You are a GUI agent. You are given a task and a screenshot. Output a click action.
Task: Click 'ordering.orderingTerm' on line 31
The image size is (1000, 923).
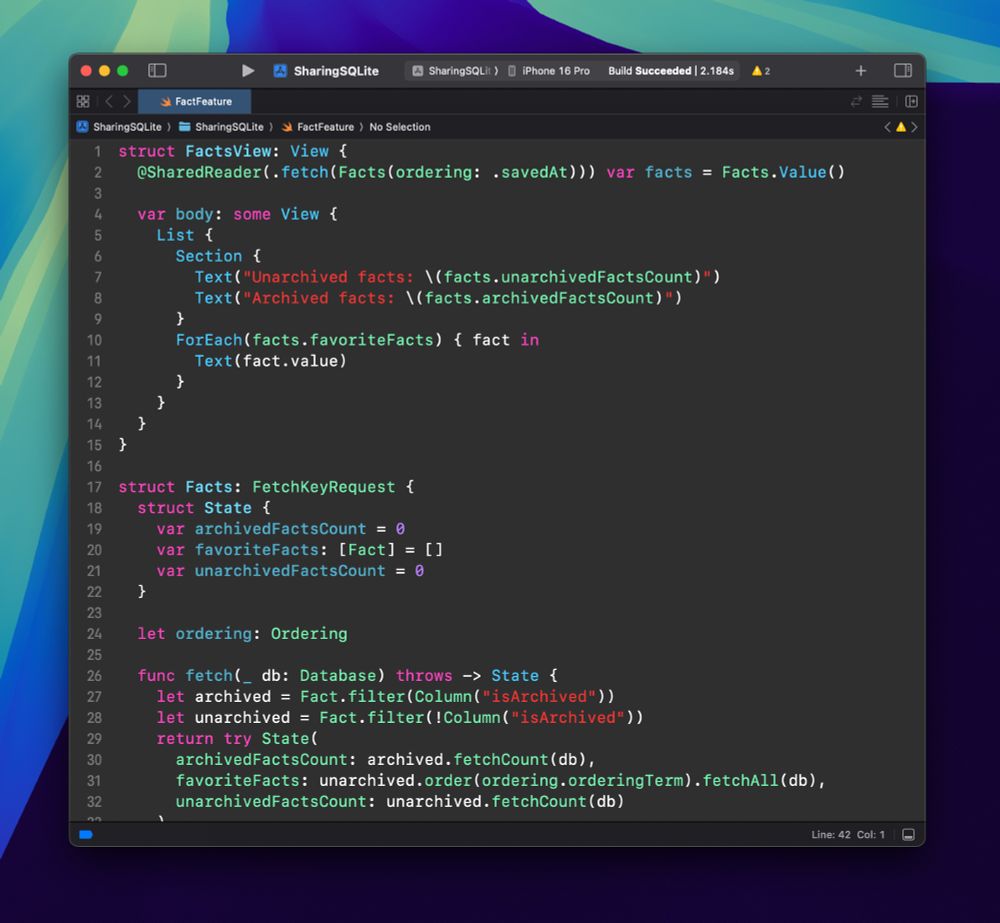[582, 781]
